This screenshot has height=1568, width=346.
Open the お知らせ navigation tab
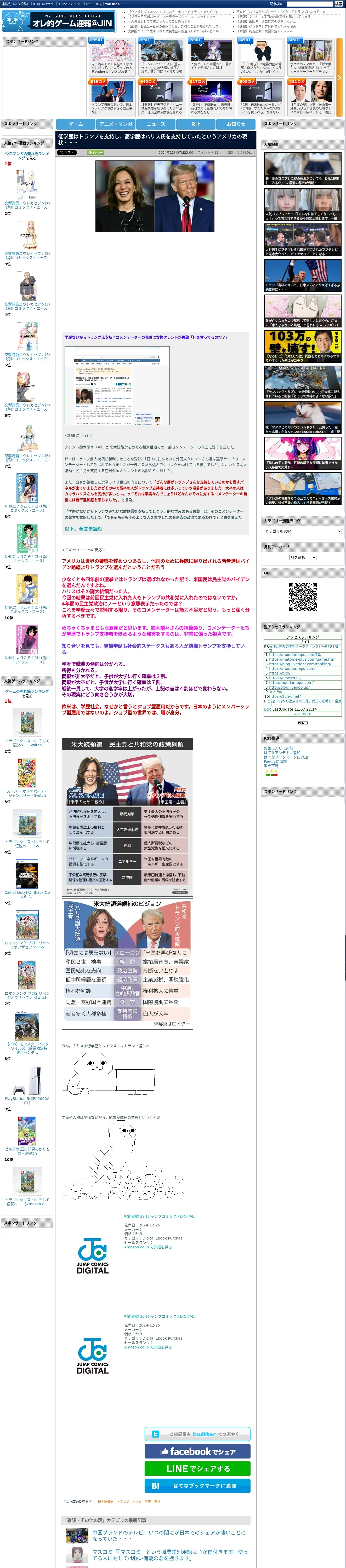pyautogui.click(x=236, y=124)
